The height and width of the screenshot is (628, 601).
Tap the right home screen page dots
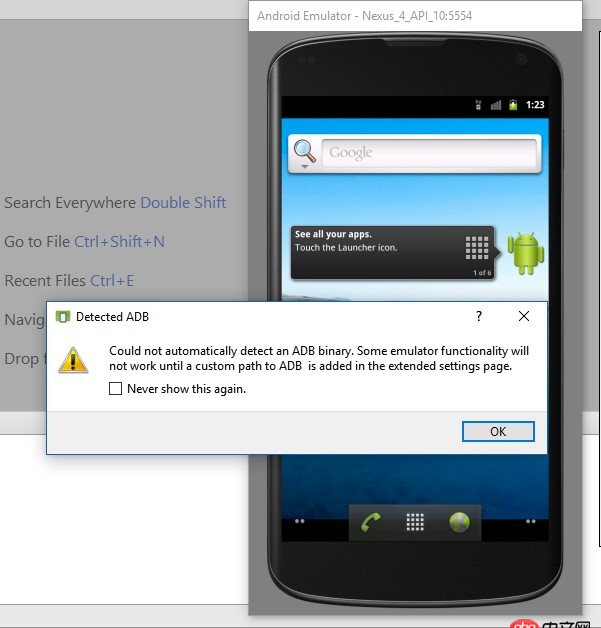pyautogui.click(x=530, y=522)
